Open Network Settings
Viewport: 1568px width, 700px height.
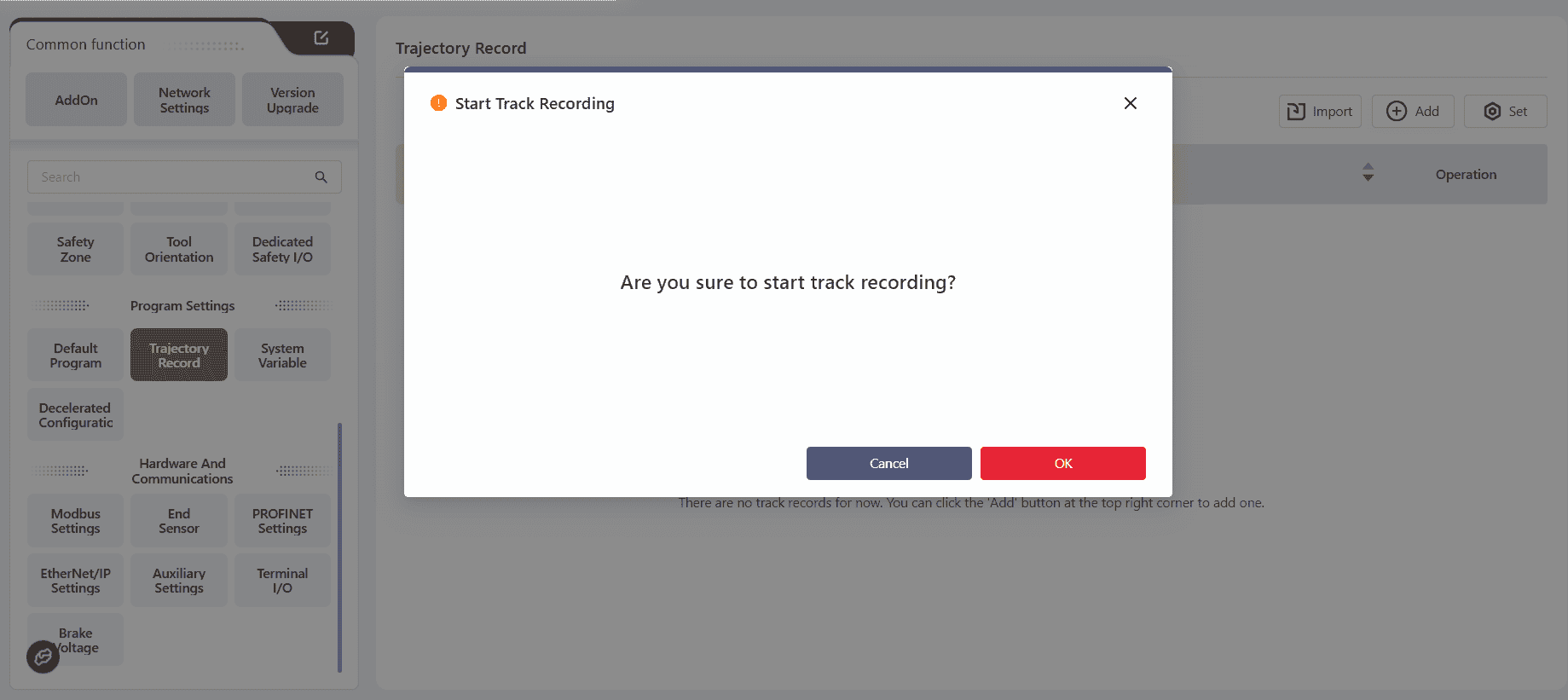(x=184, y=100)
